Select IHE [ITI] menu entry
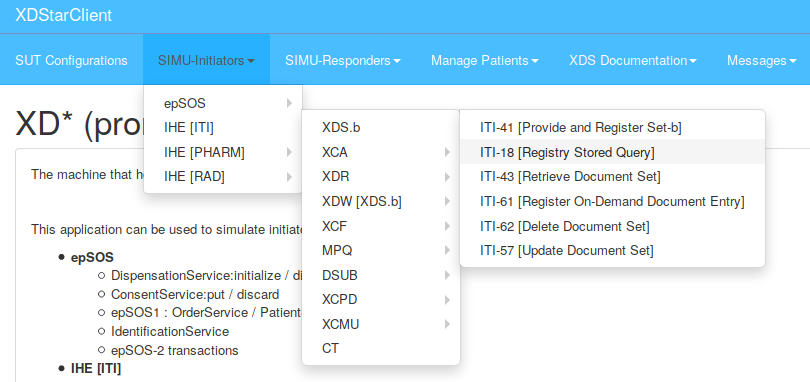810x382 pixels. pos(223,128)
